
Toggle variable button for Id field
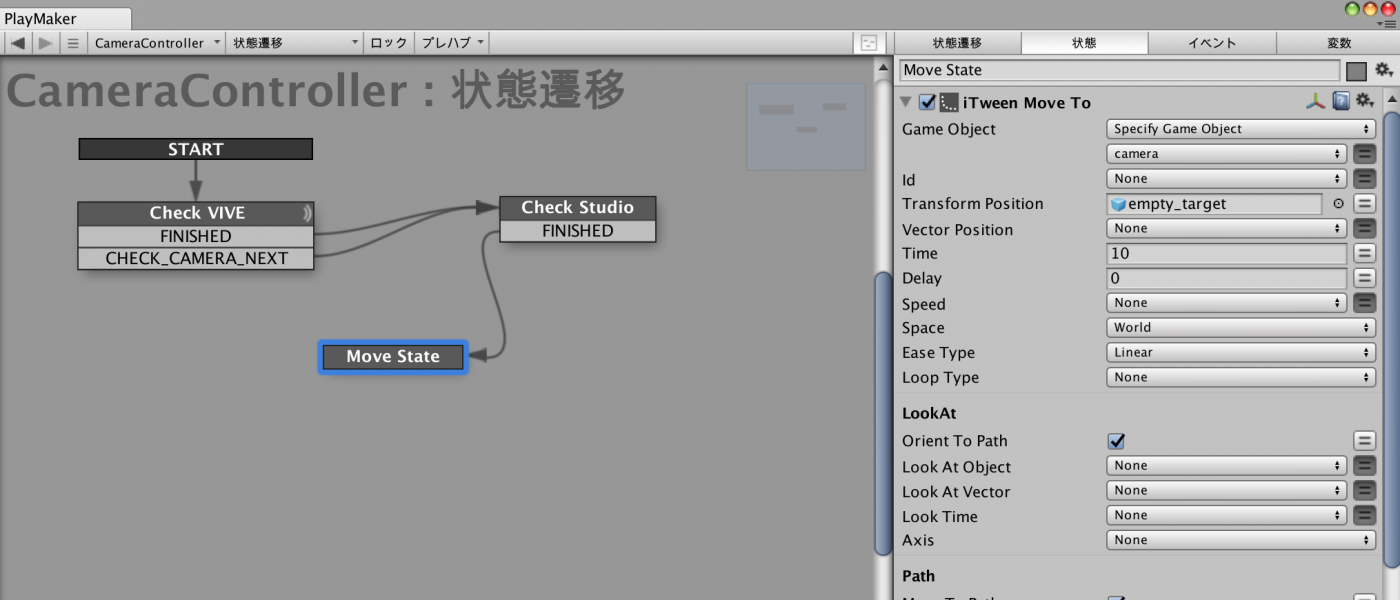click(x=1364, y=179)
